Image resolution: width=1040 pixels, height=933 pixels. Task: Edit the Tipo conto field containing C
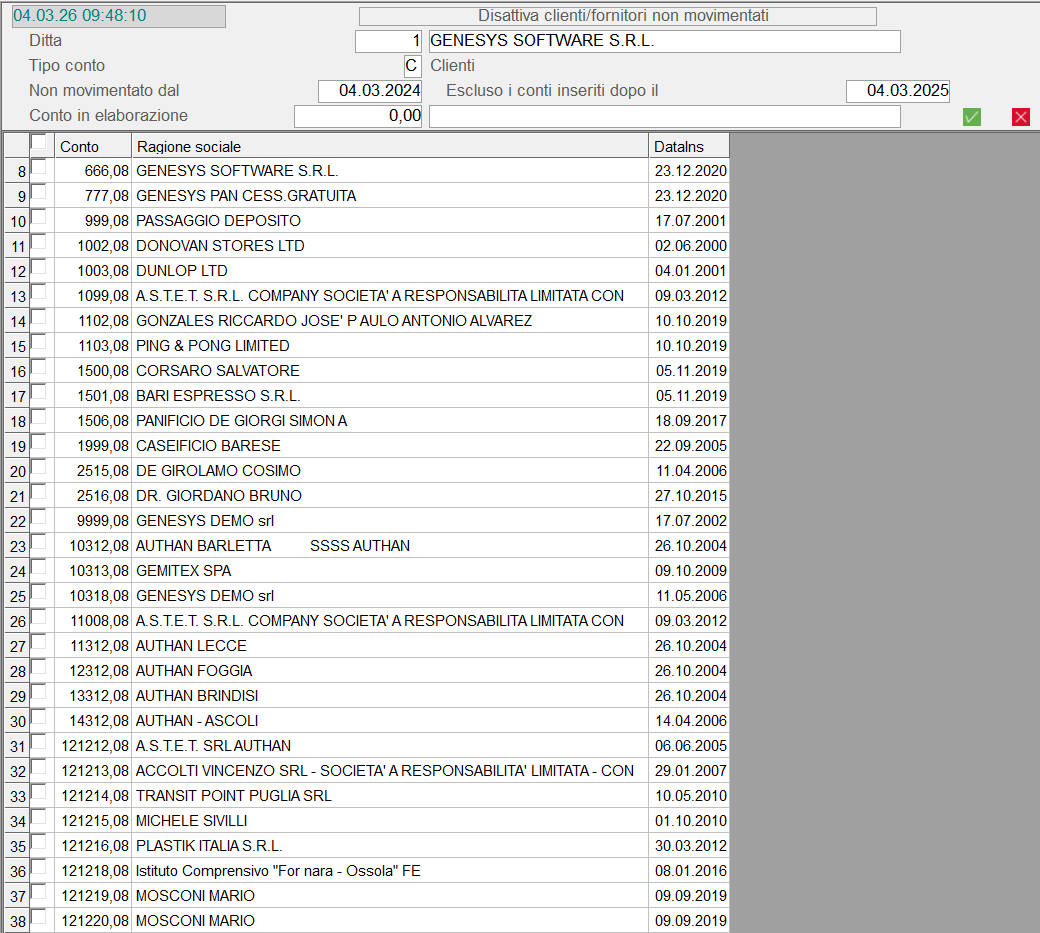click(x=412, y=66)
